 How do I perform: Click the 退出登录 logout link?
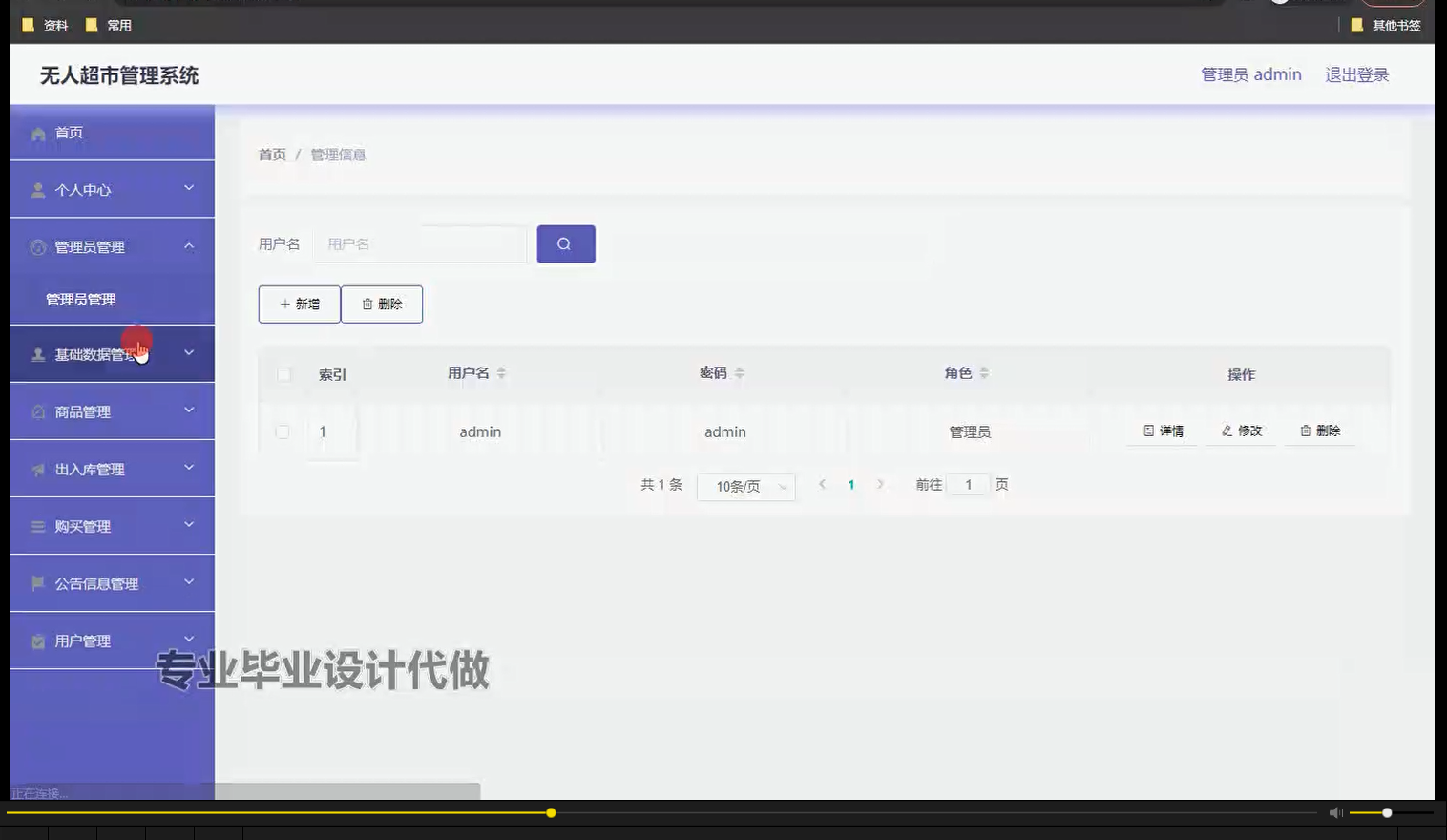[x=1356, y=74]
